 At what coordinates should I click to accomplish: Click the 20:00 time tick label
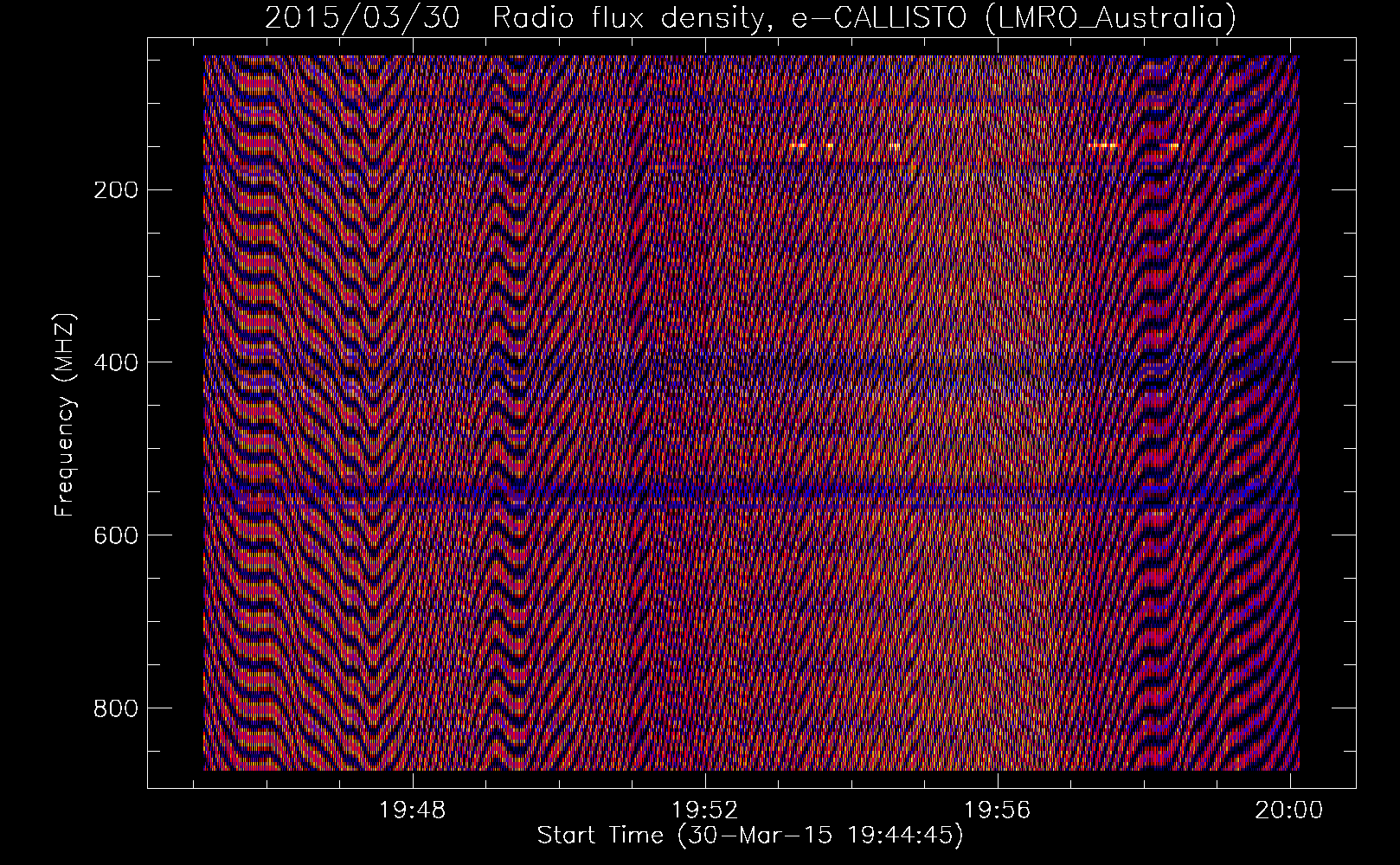tap(1290, 811)
